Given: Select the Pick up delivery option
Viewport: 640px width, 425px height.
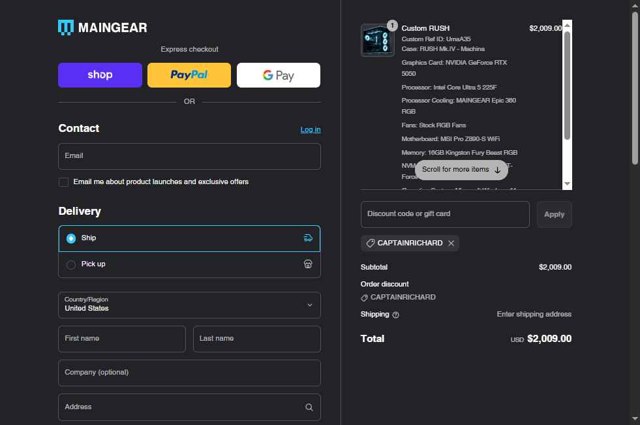Looking at the screenshot, I should point(189,265).
